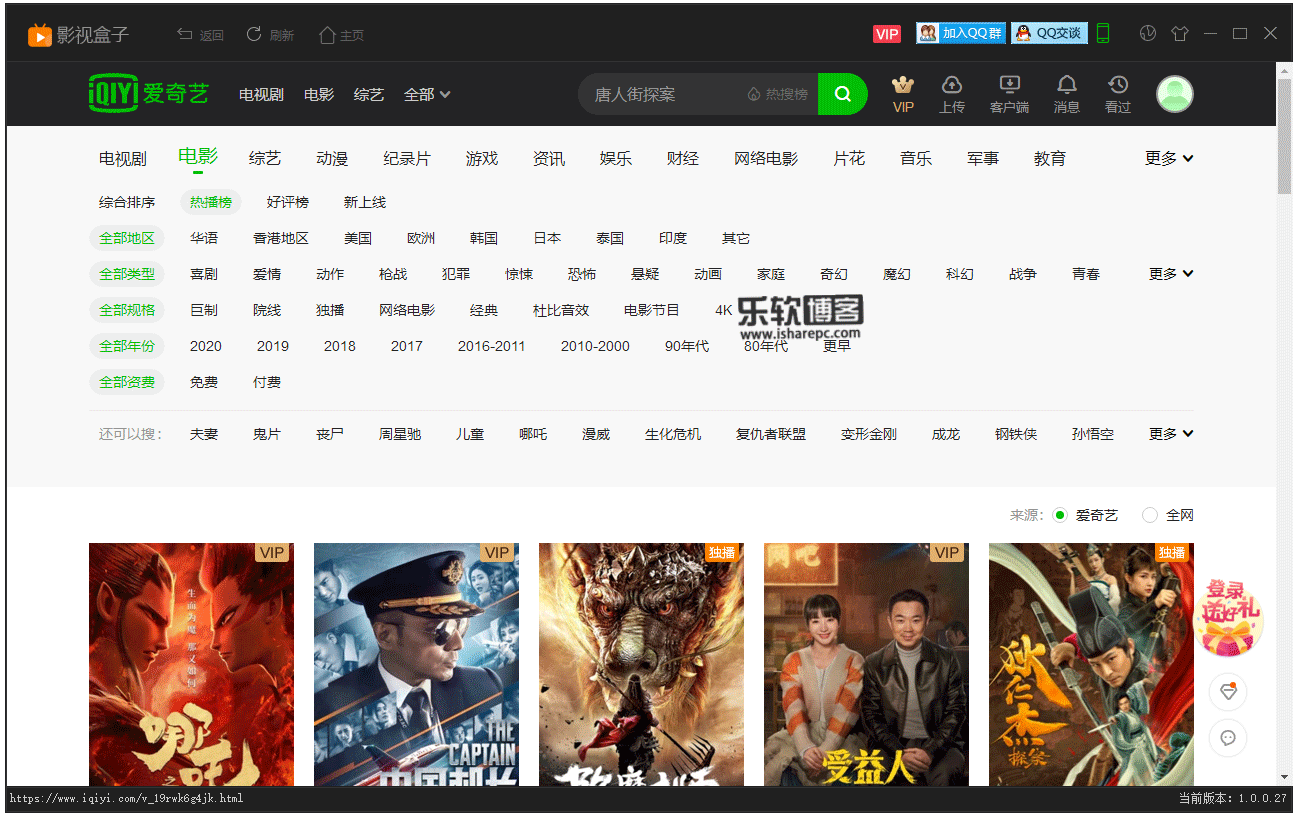Filter by 付费 pricing
Image resolution: width=1300 pixels, height=818 pixels.
[267, 382]
